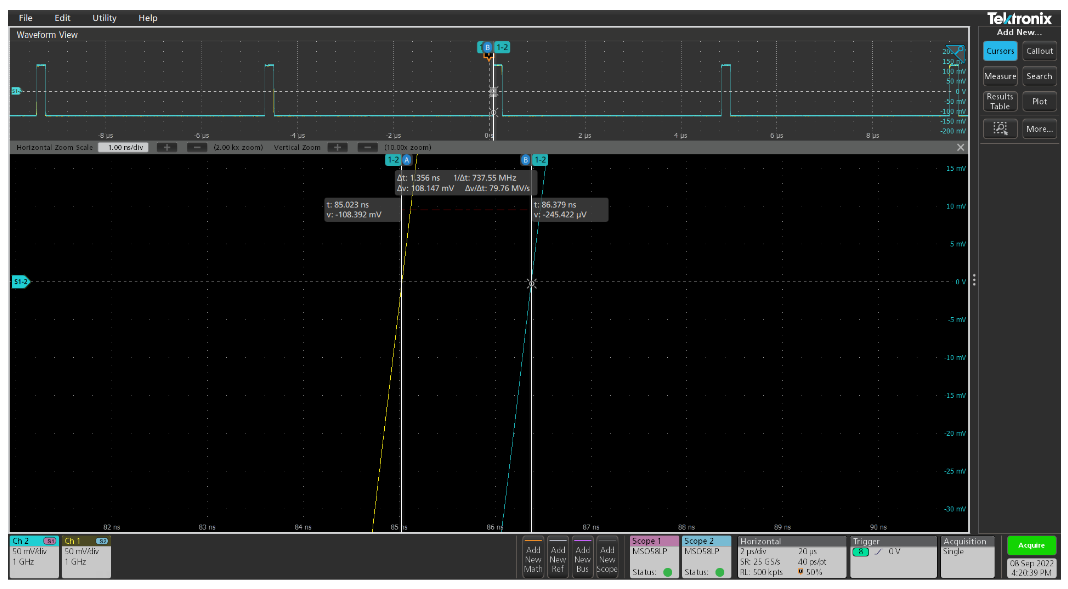Open the Callout tool

click(1039, 51)
